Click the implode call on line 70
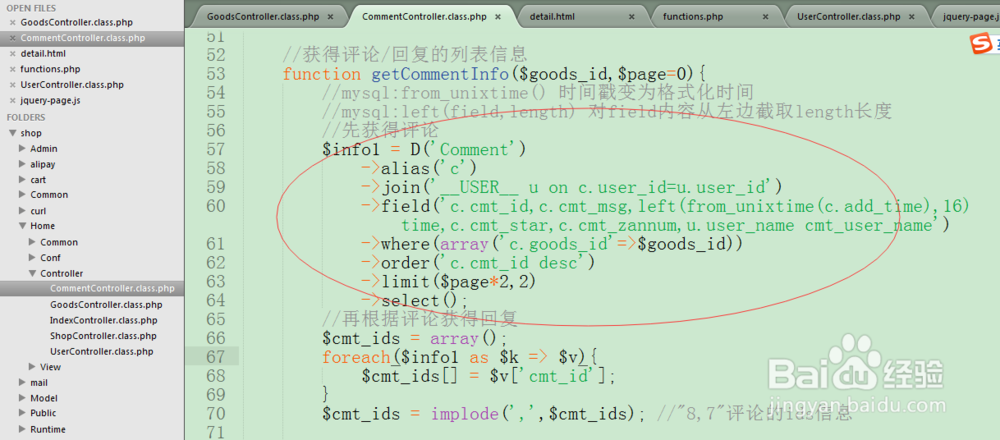This screenshot has width=1000, height=440. click(464, 414)
